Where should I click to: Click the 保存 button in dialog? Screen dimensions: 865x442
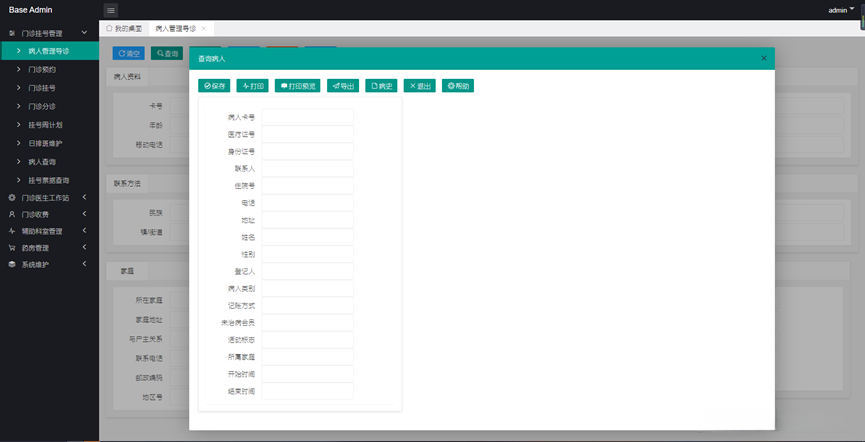(214, 86)
